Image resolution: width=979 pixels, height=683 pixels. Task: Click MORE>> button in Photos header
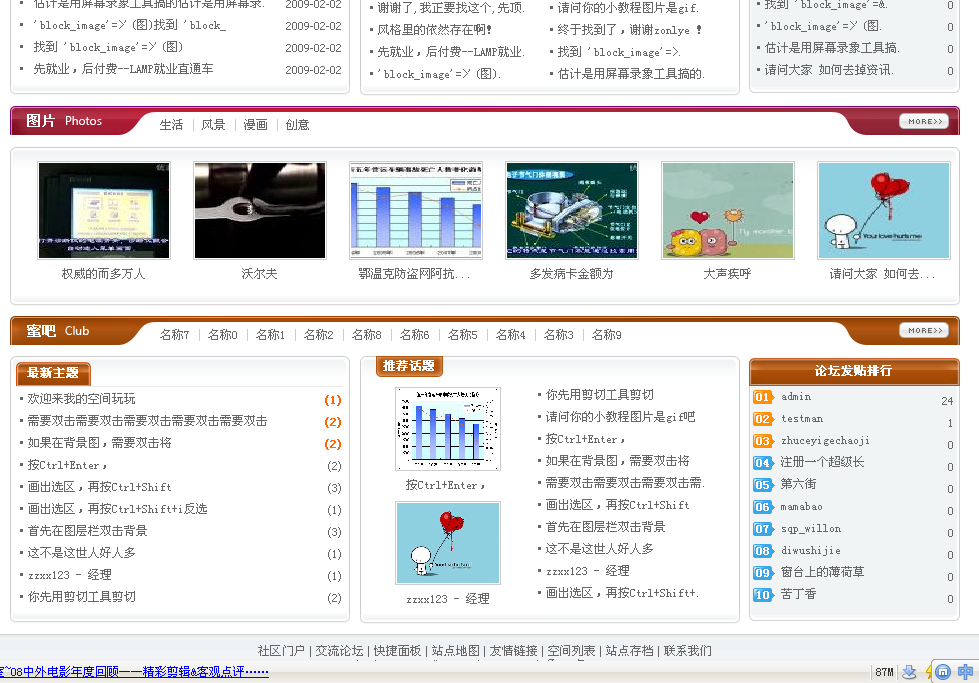[924, 121]
